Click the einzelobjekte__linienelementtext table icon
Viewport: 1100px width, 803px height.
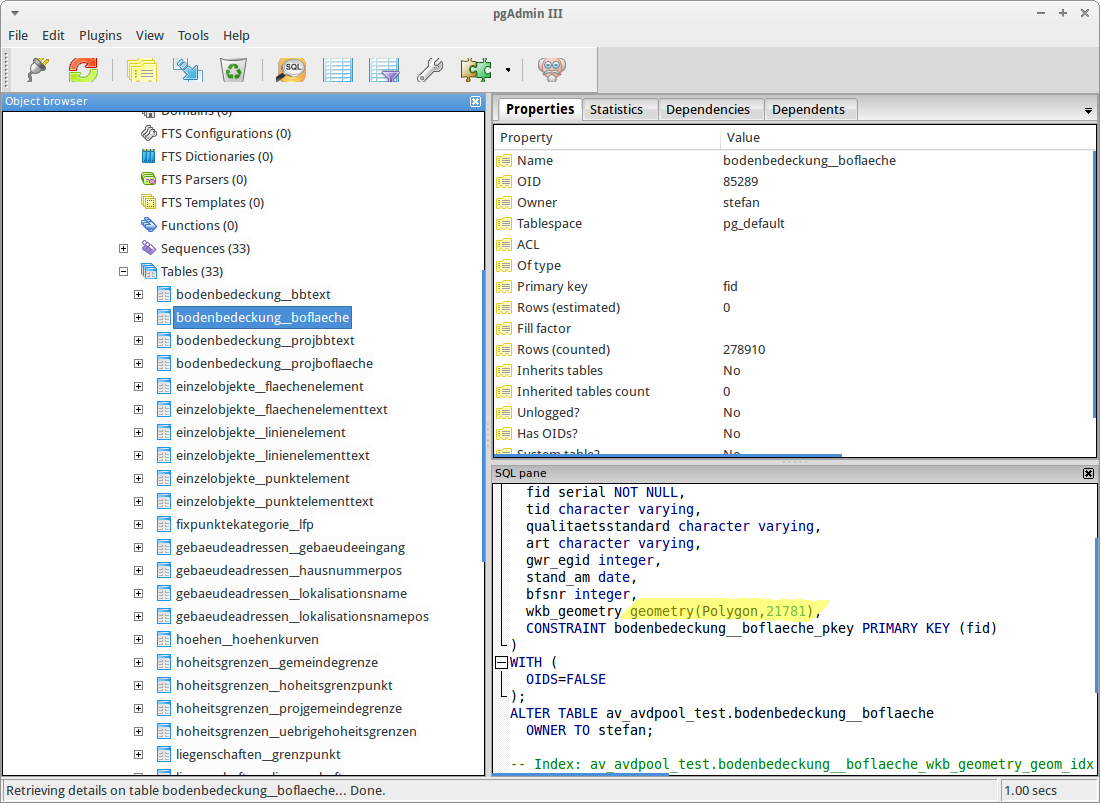tap(163, 456)
